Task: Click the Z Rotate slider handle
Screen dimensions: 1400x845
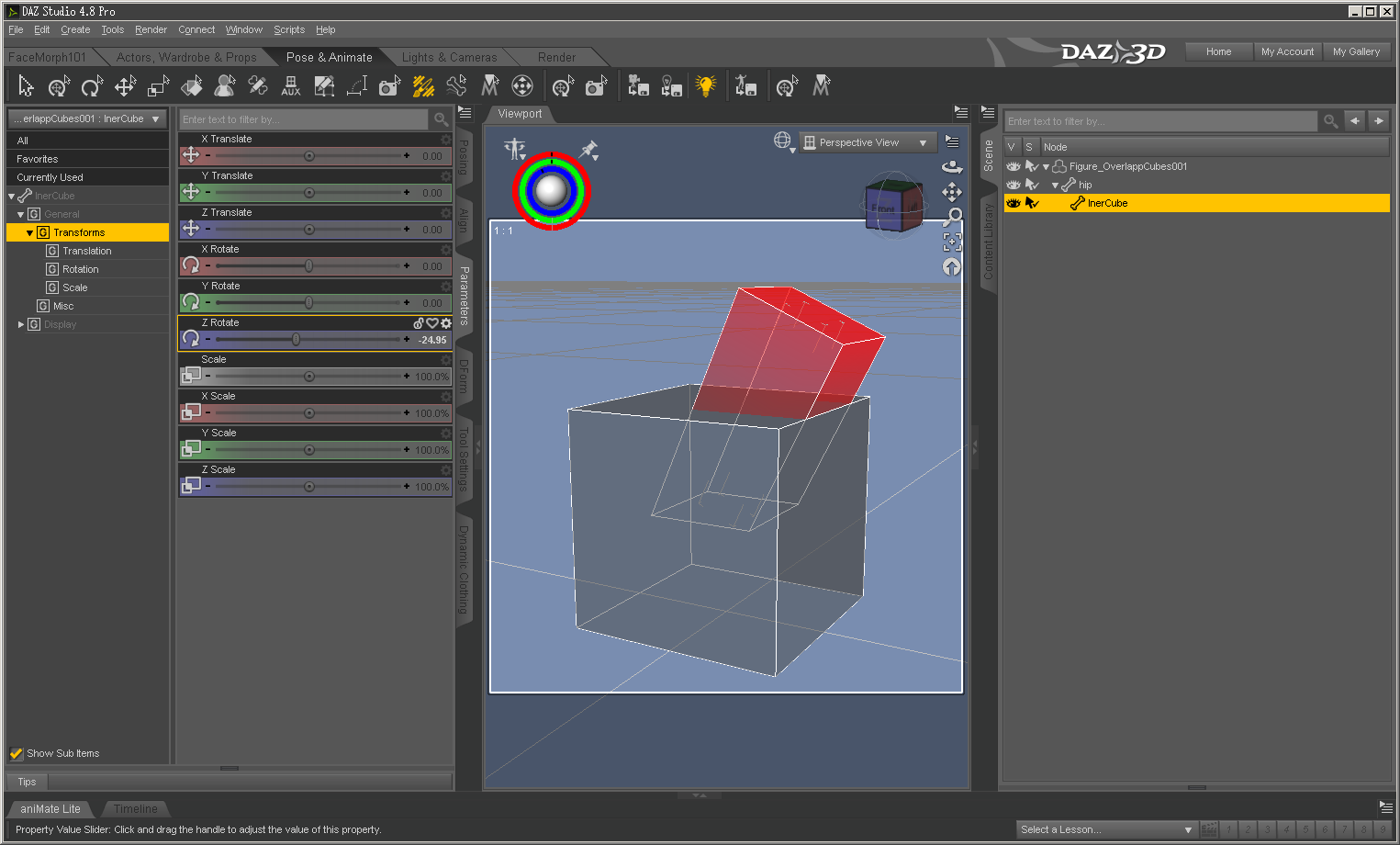Action: (x=296, y=340)
